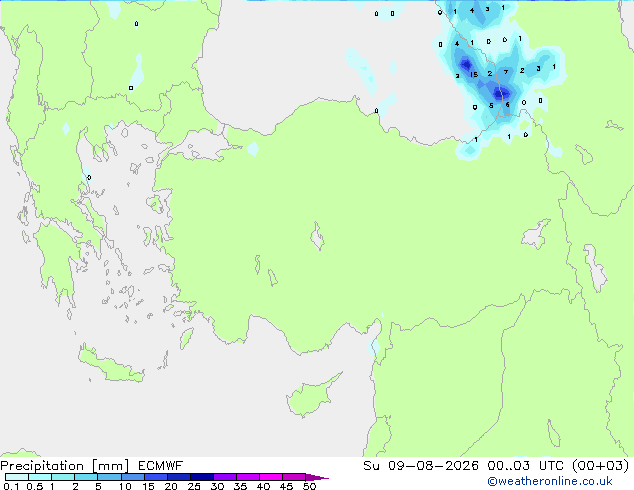634x490 pixels.
Task: Click the '30' legend scale label
Action: (x=217, y=486)
